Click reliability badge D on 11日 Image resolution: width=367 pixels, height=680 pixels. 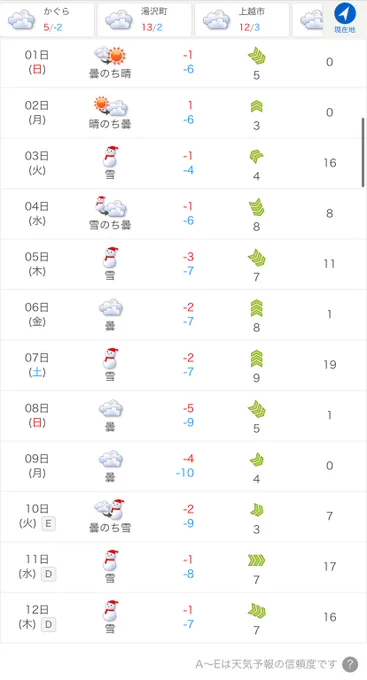[48, 574]
